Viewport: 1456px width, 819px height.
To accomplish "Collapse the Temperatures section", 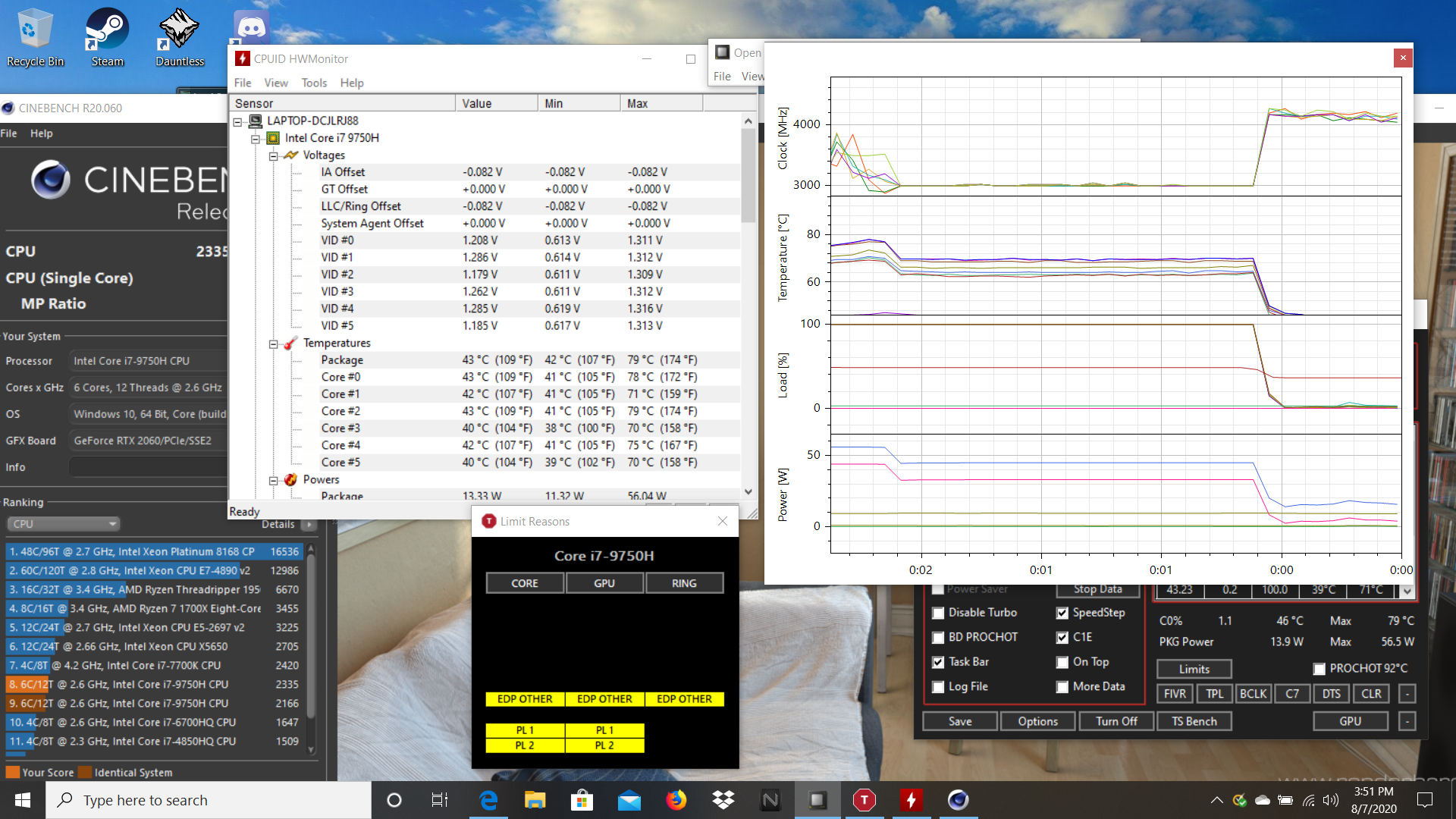I will (x=273, y=344).
